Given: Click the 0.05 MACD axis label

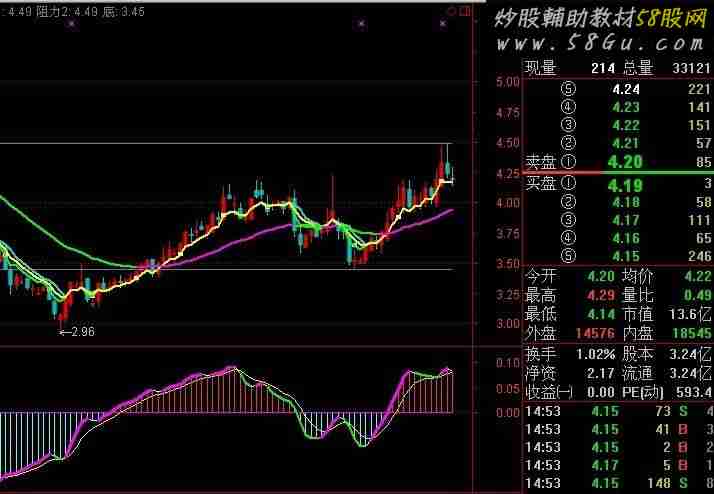Looking at the screenshot, I should (x=508, y=388).
